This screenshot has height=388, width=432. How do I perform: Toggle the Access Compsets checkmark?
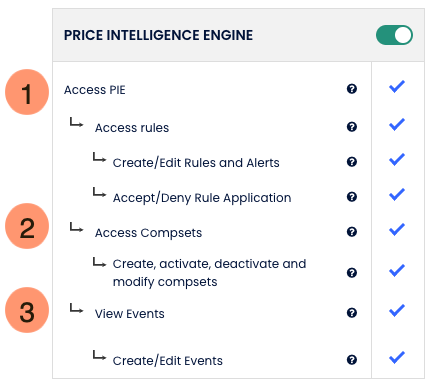397,230
